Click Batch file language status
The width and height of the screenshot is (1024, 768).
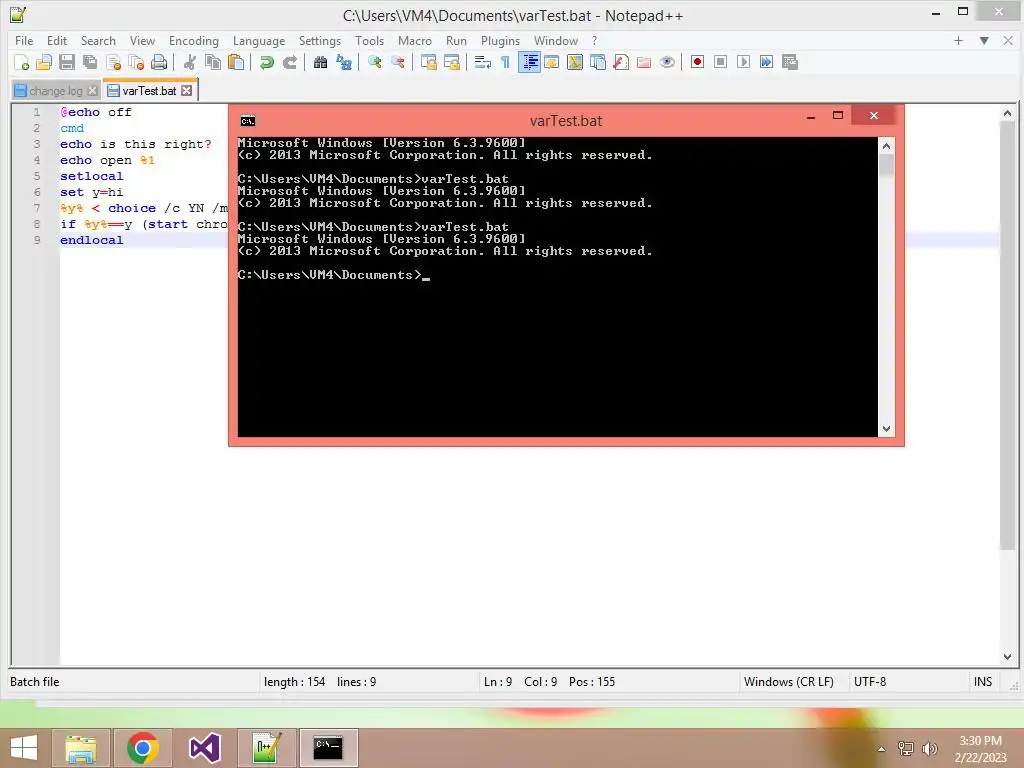tap(35, 682)
